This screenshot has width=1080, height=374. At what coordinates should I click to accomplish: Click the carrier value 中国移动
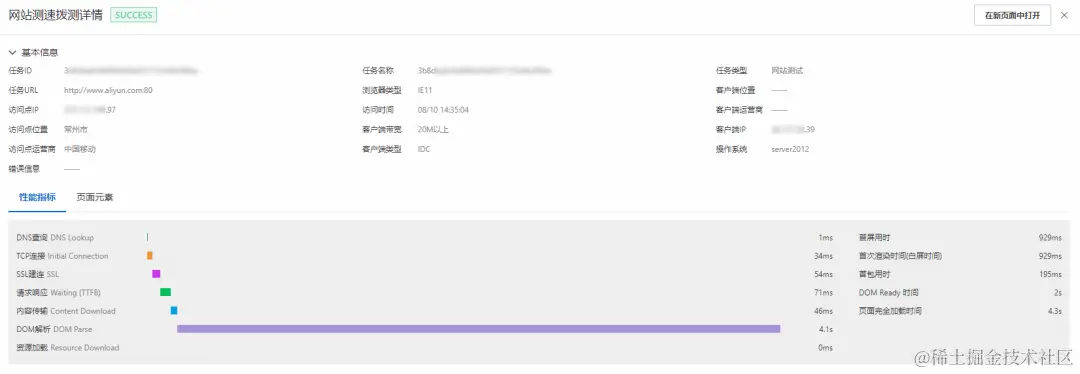(79, 149)
